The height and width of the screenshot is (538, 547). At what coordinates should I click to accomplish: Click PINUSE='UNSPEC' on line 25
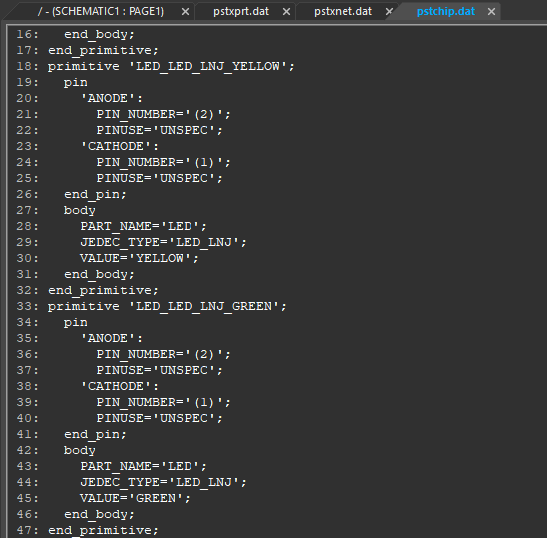click(159, 178)
